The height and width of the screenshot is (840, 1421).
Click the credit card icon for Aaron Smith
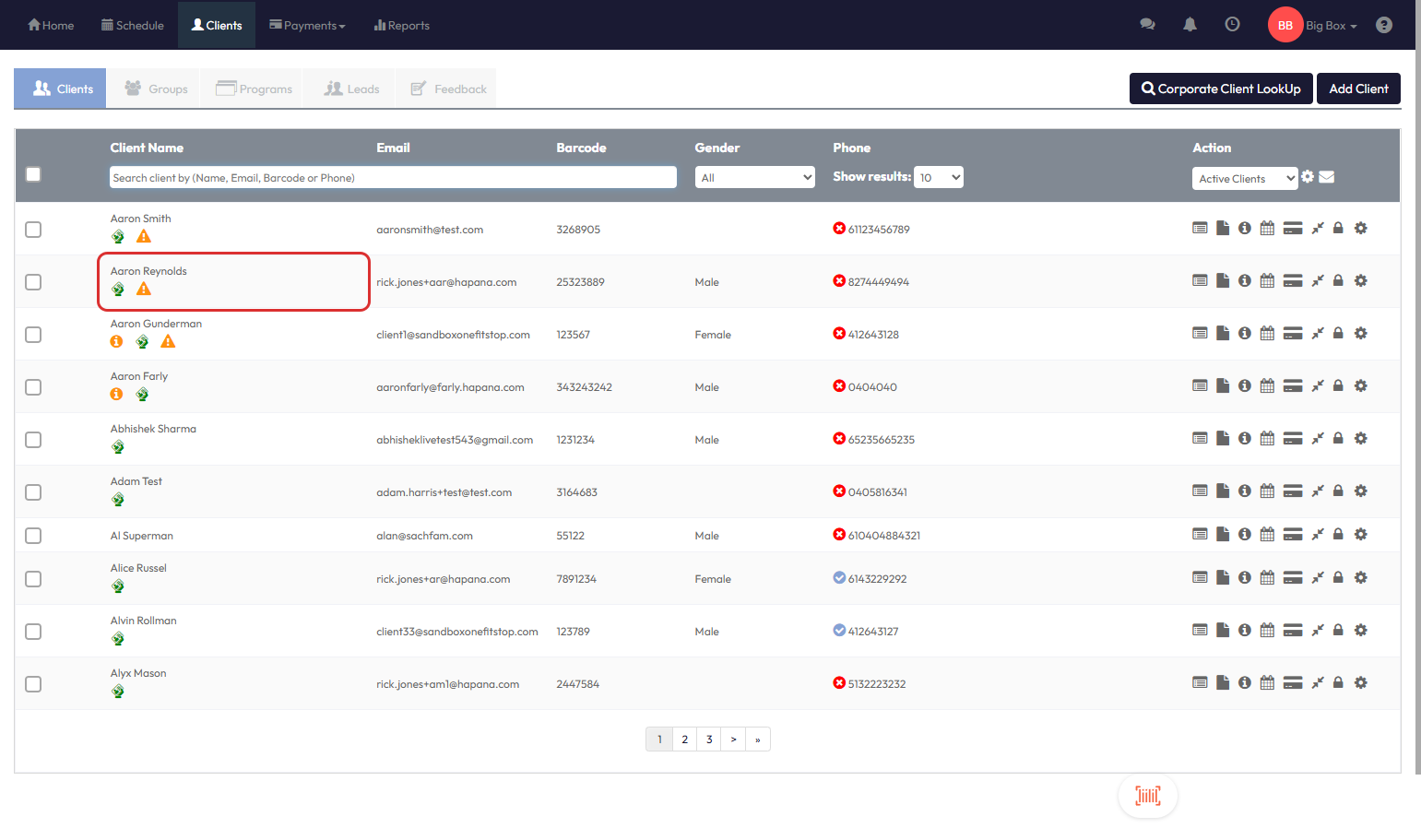point(1293,229)
